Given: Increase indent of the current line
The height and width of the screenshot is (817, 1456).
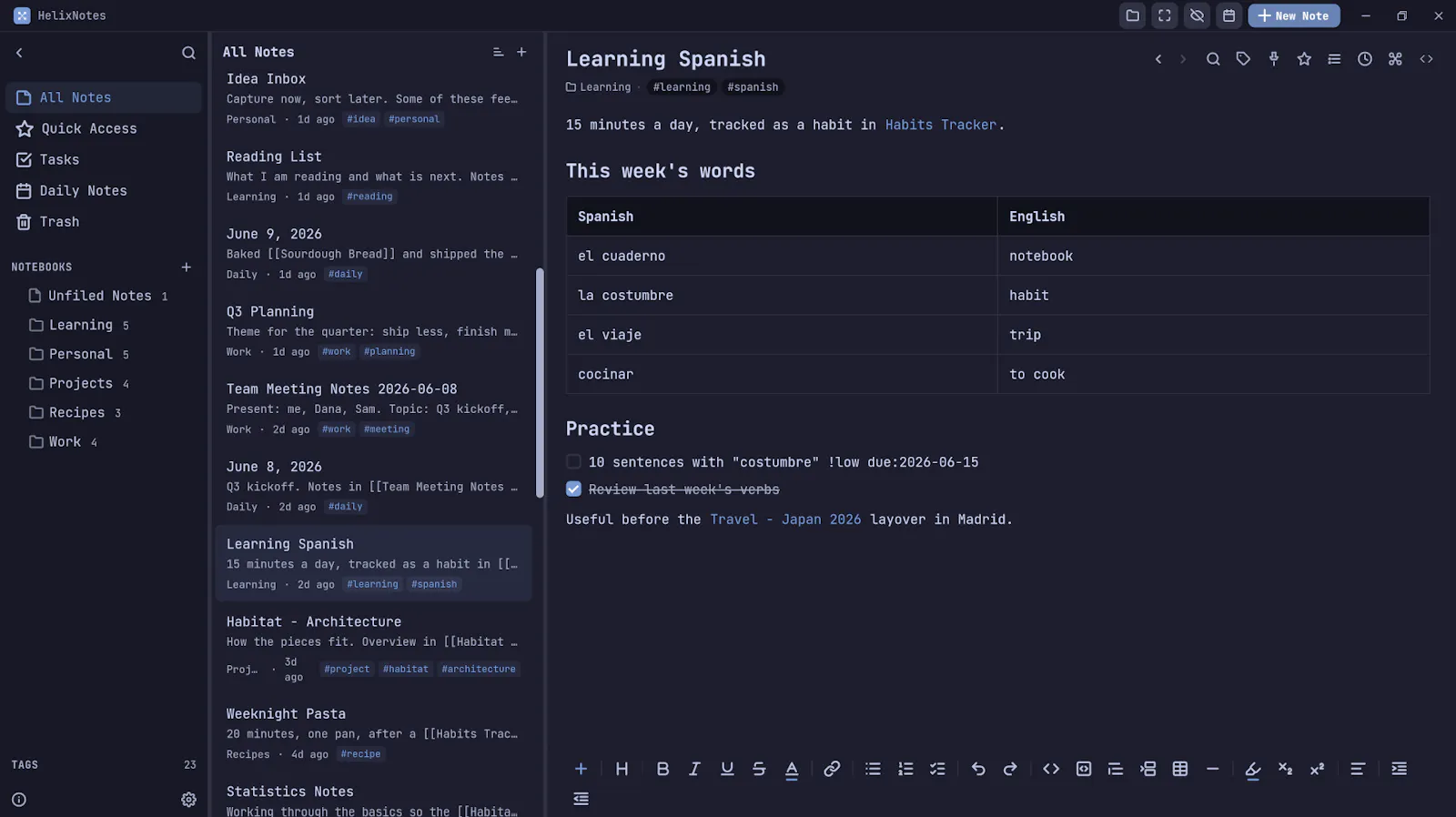Looking at the screenshot, I should tap(1399, 769).
